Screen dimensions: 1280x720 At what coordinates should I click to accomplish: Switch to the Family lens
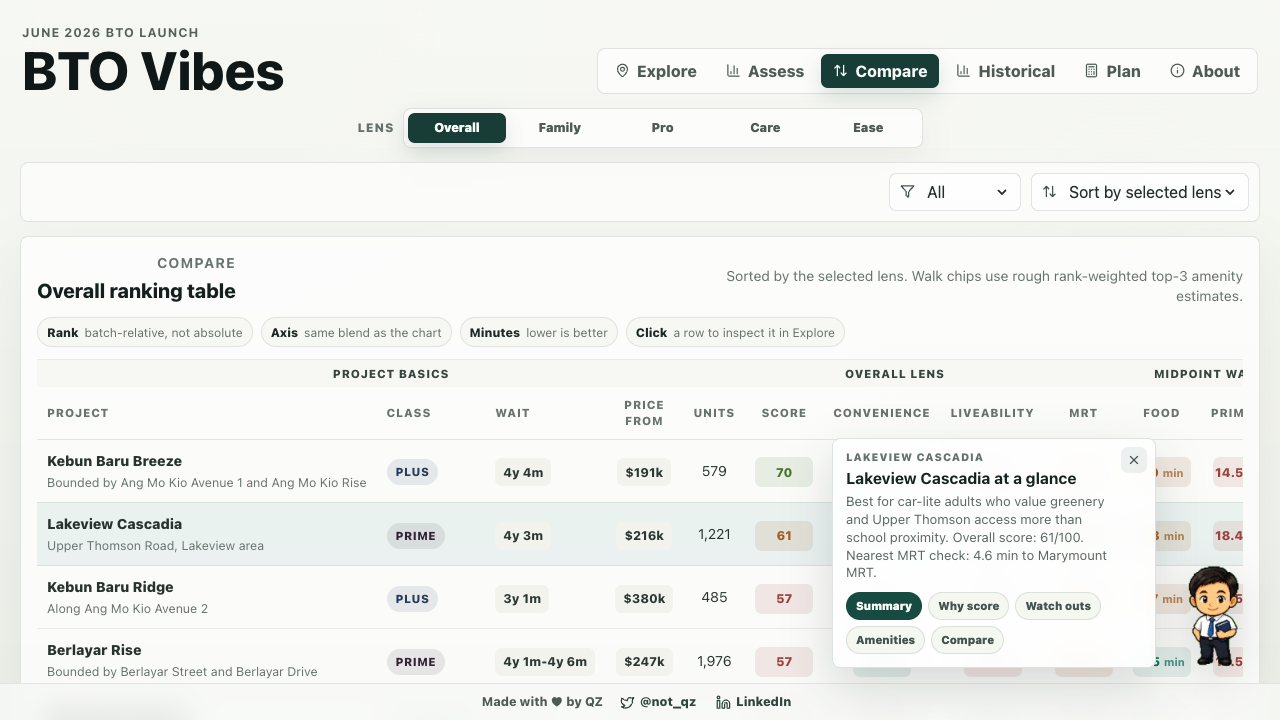(x=560, y=128)
